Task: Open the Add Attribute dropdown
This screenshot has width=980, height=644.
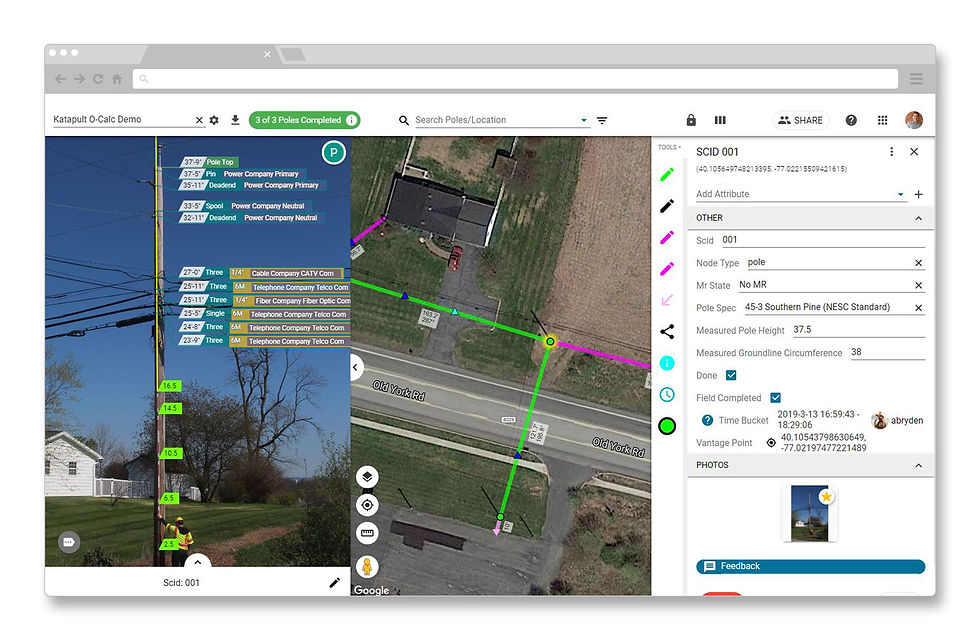Action: coord(901,194)
